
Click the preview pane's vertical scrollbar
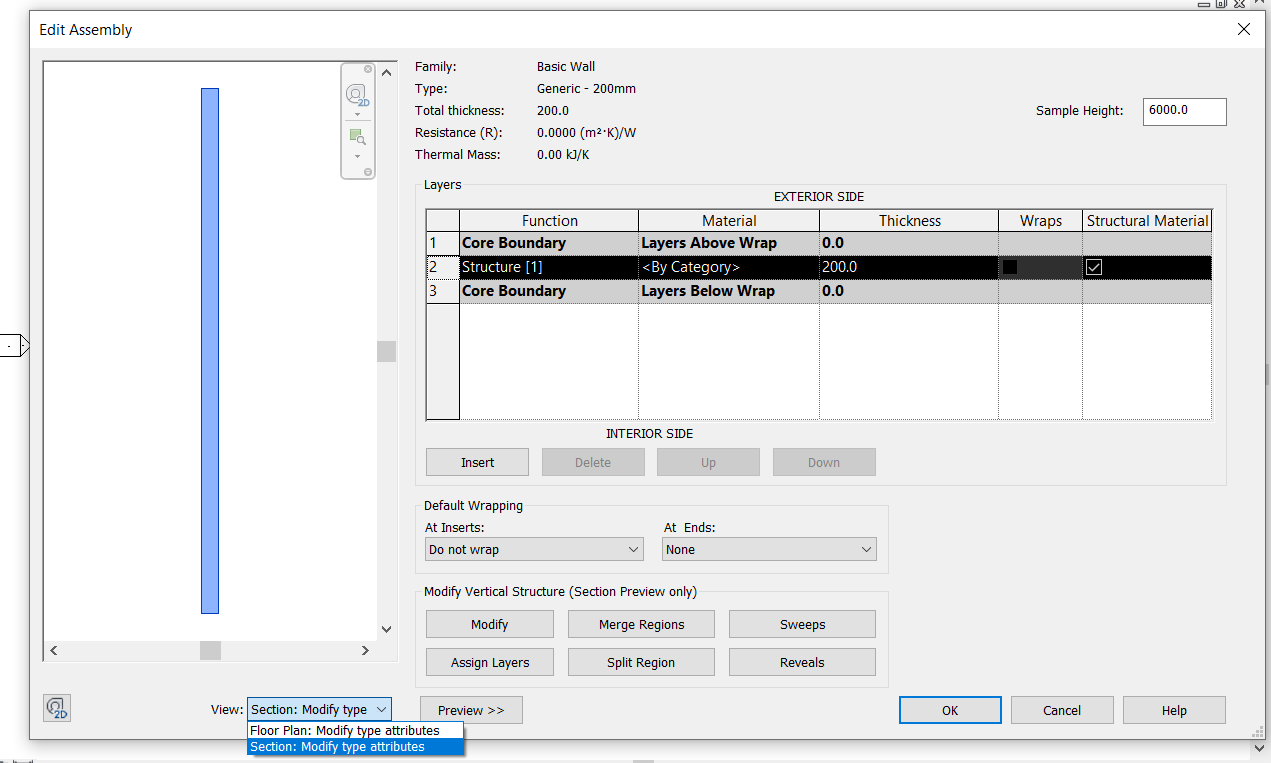point(386,350)
